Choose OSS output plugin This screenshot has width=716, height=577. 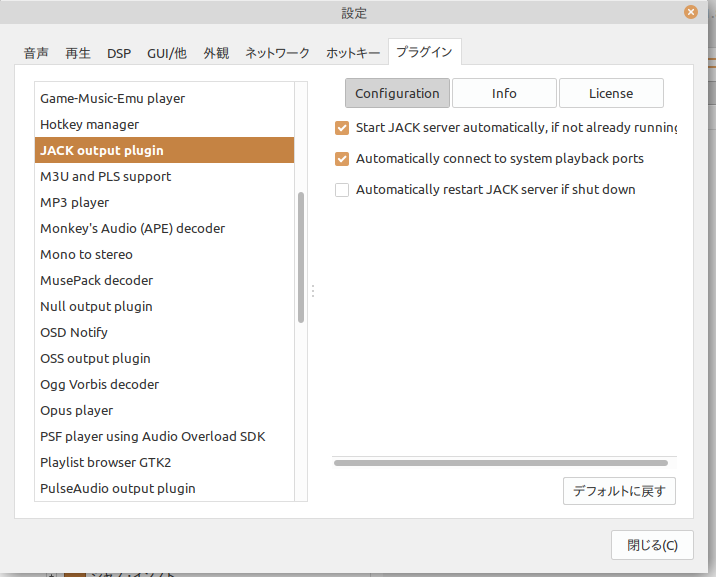164,358
